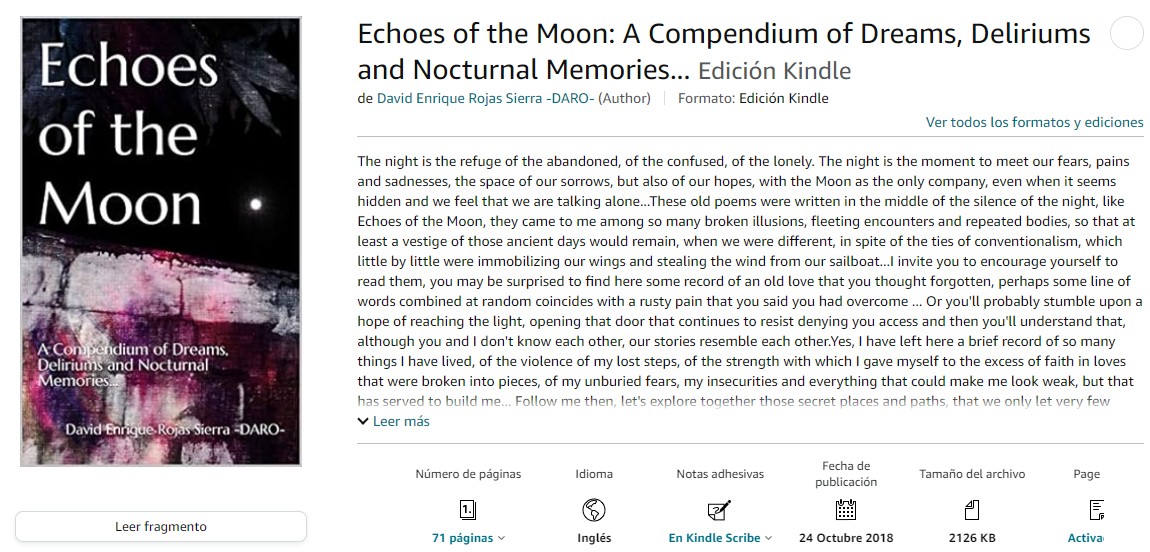Click the 2126 KB file size value
Image resolution: width=1150 pixels, height=552 pixels.
pos(971,538)
